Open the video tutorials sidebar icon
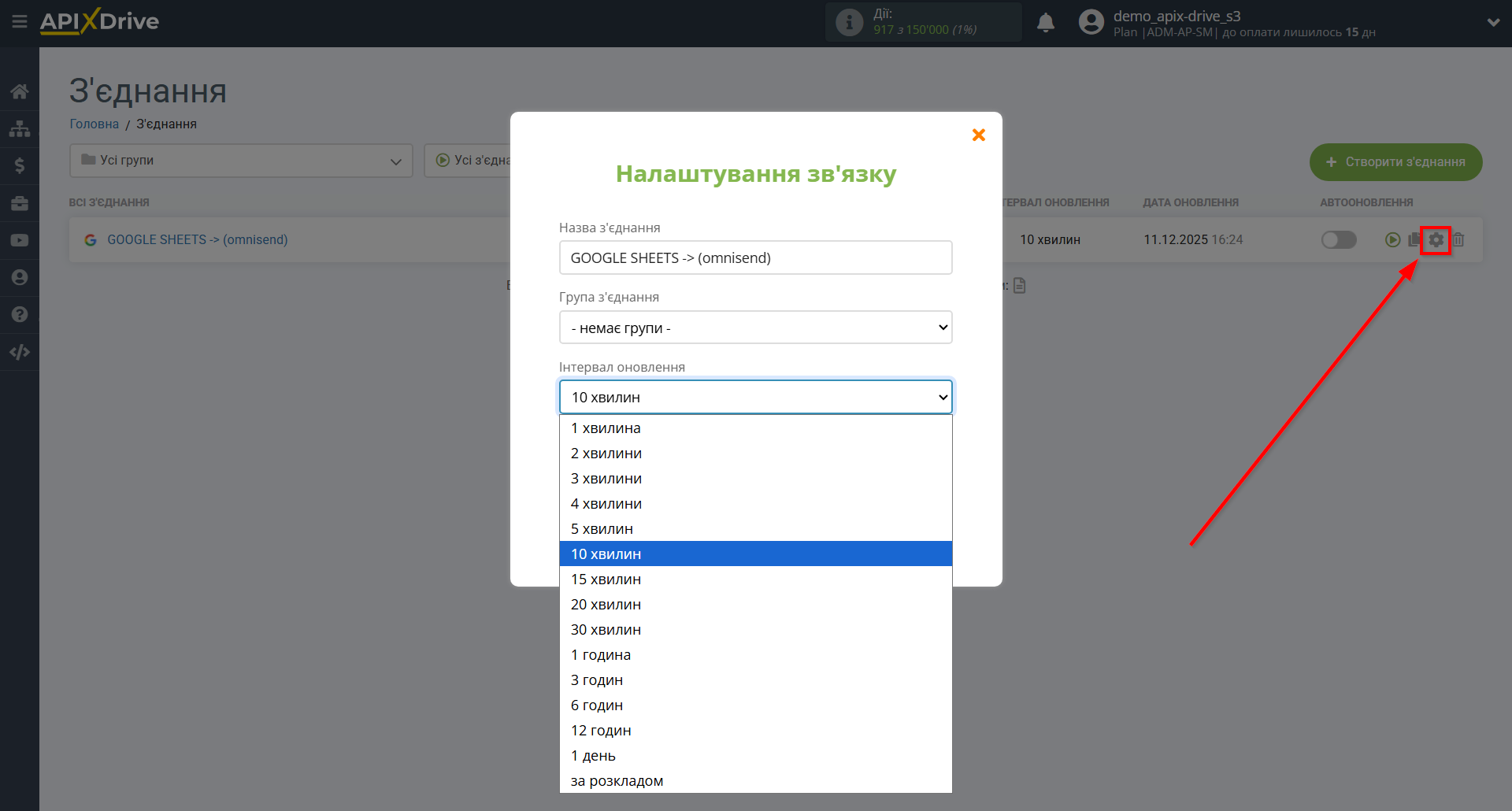The image size is (1512, 811). 19,239
